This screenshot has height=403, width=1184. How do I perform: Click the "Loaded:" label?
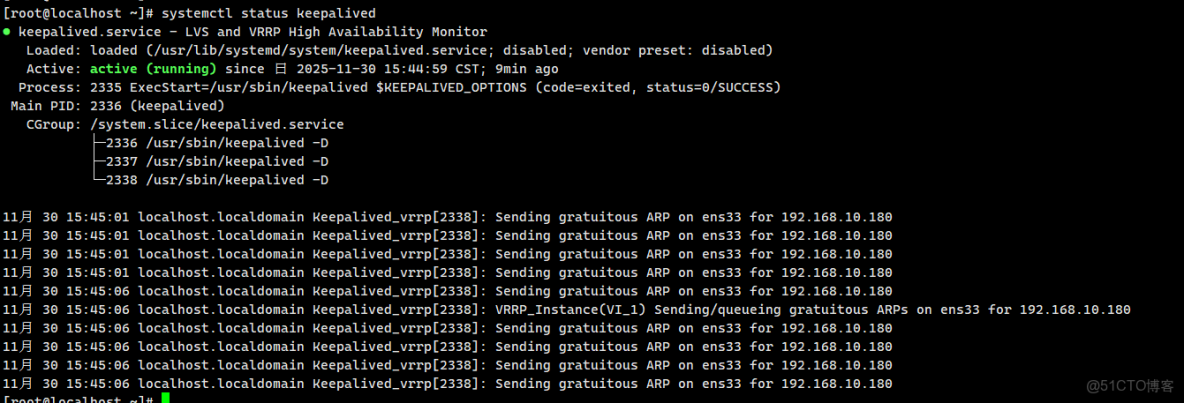pos(54,50)
